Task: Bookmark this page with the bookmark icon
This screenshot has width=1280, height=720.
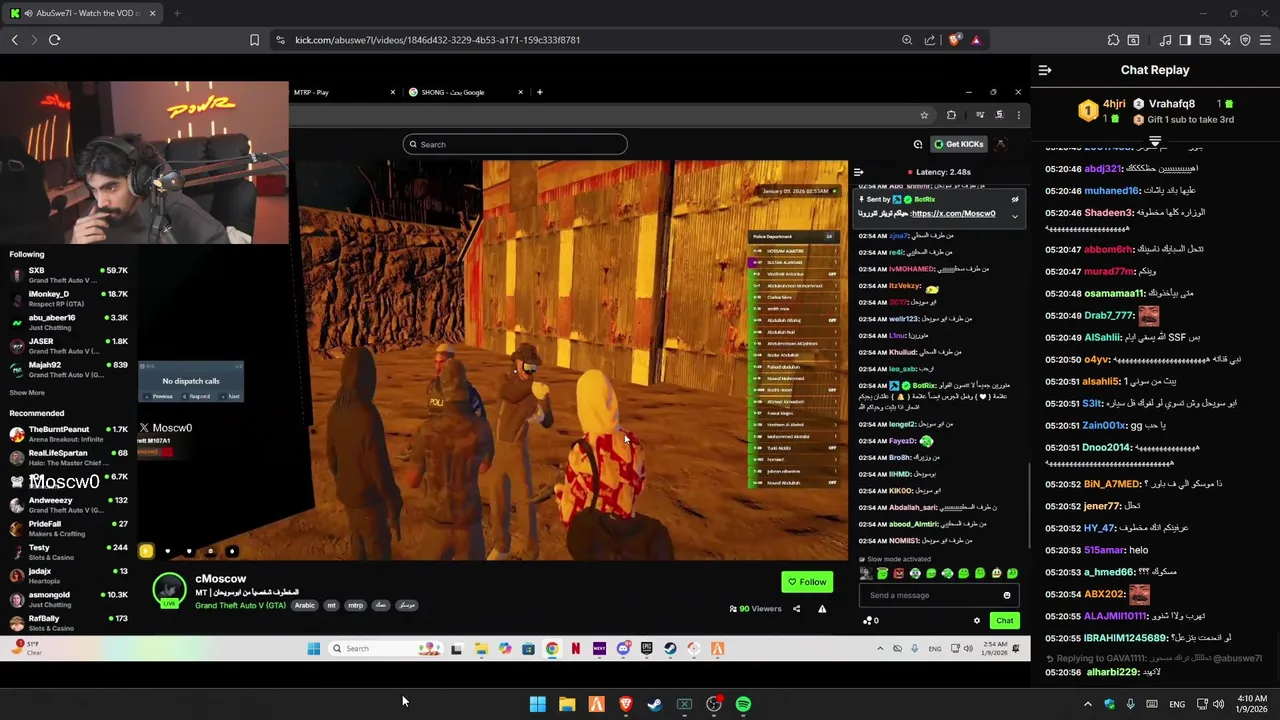Action: point(254,40)
